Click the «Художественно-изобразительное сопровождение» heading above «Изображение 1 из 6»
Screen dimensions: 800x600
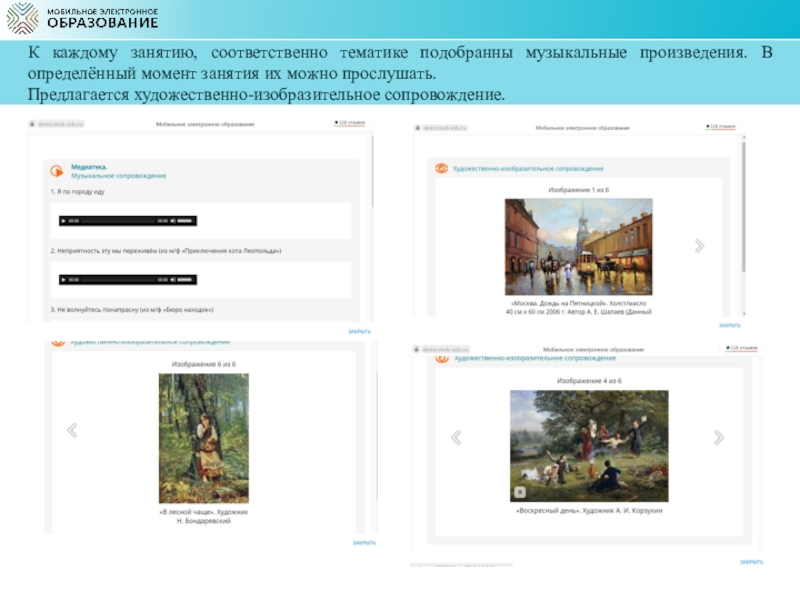(528, 168)
